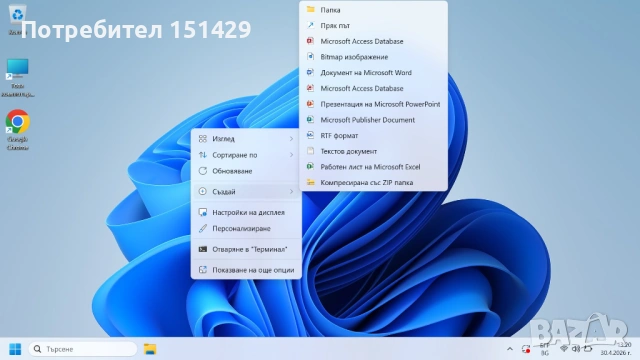Click the brush icon beside Персонализиране

click(202, 229)
